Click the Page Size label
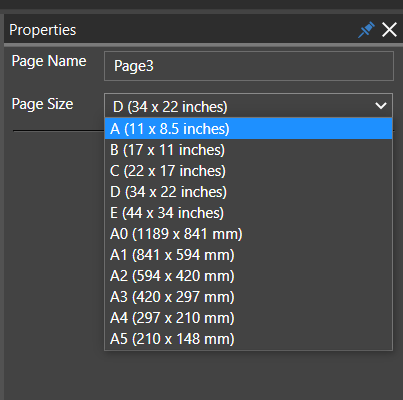403x400 pixels. coord(42,104)
